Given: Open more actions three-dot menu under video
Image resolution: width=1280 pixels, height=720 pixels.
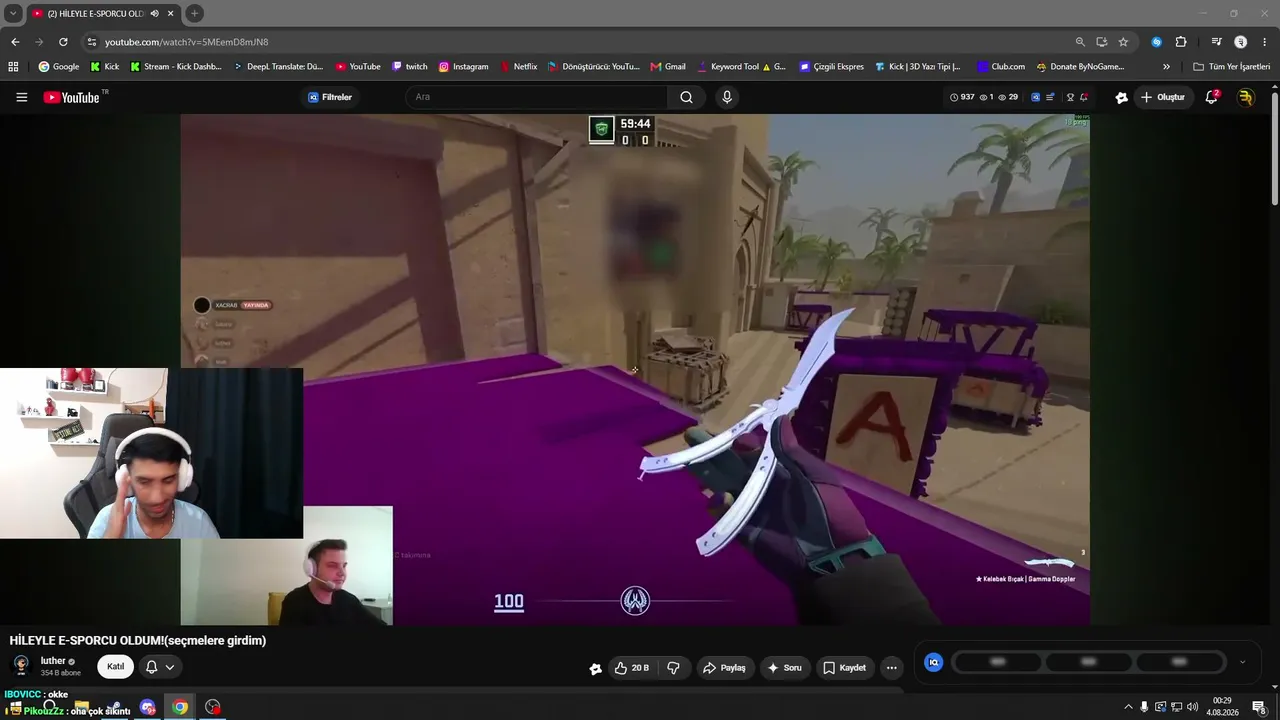Looking at the screenshot, I should (892, 668).
